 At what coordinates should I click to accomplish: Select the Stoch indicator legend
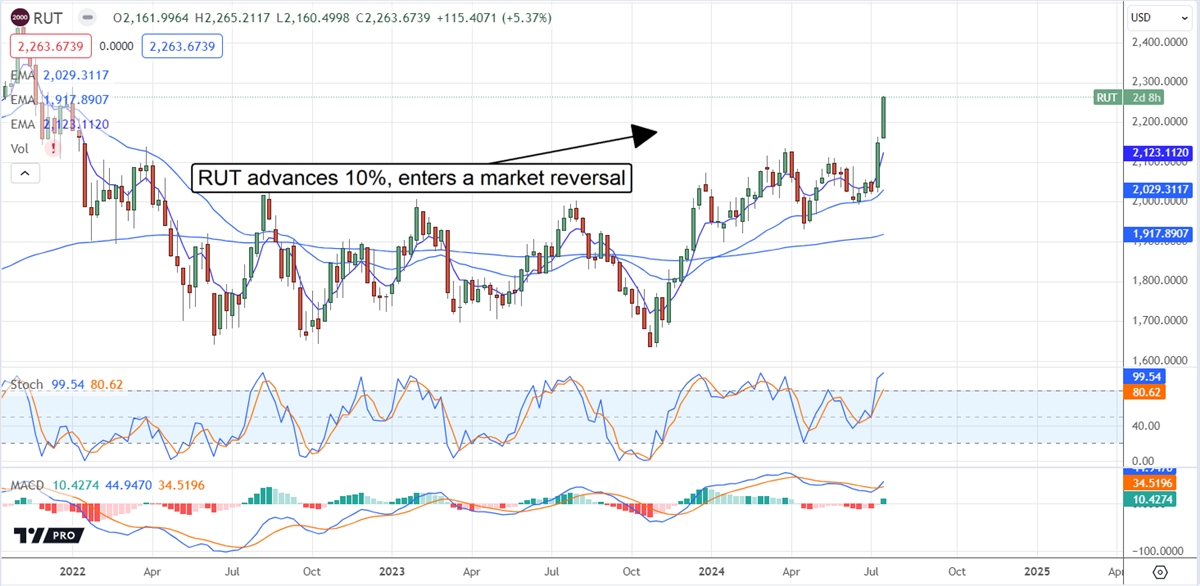click(x=25, y=384)
